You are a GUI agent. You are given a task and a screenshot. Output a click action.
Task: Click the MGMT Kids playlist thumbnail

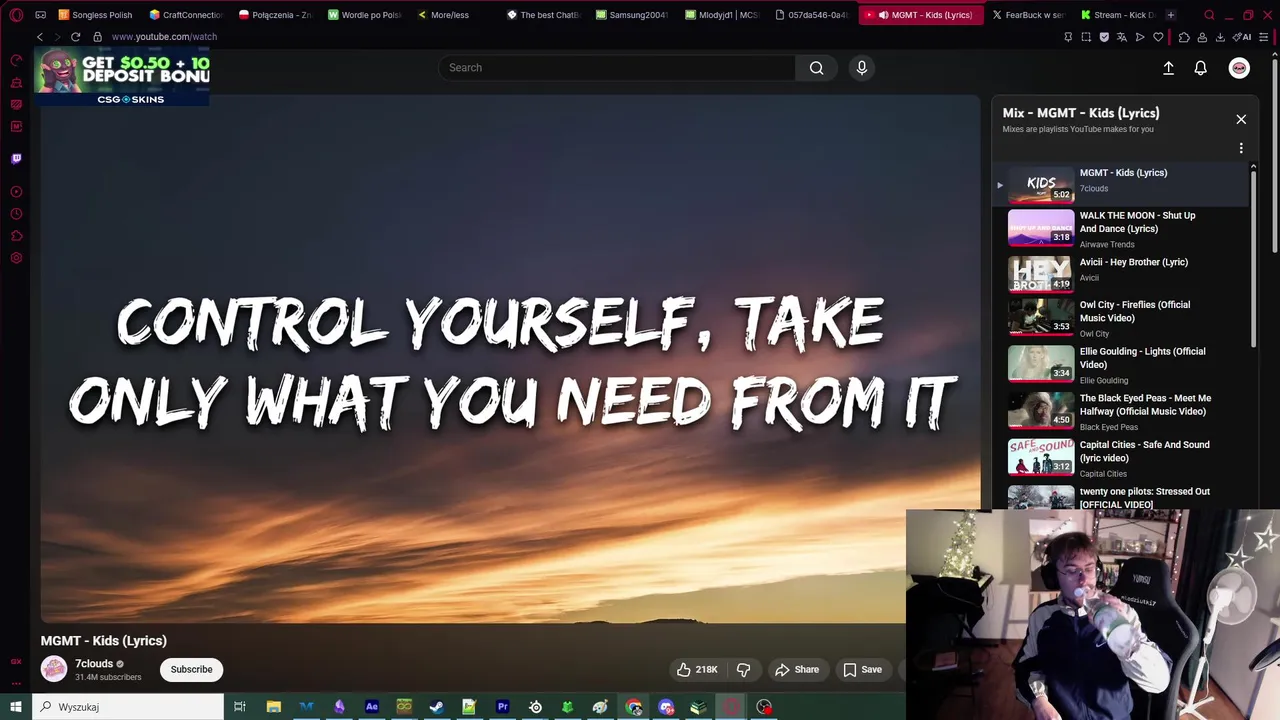[1041, 184]
